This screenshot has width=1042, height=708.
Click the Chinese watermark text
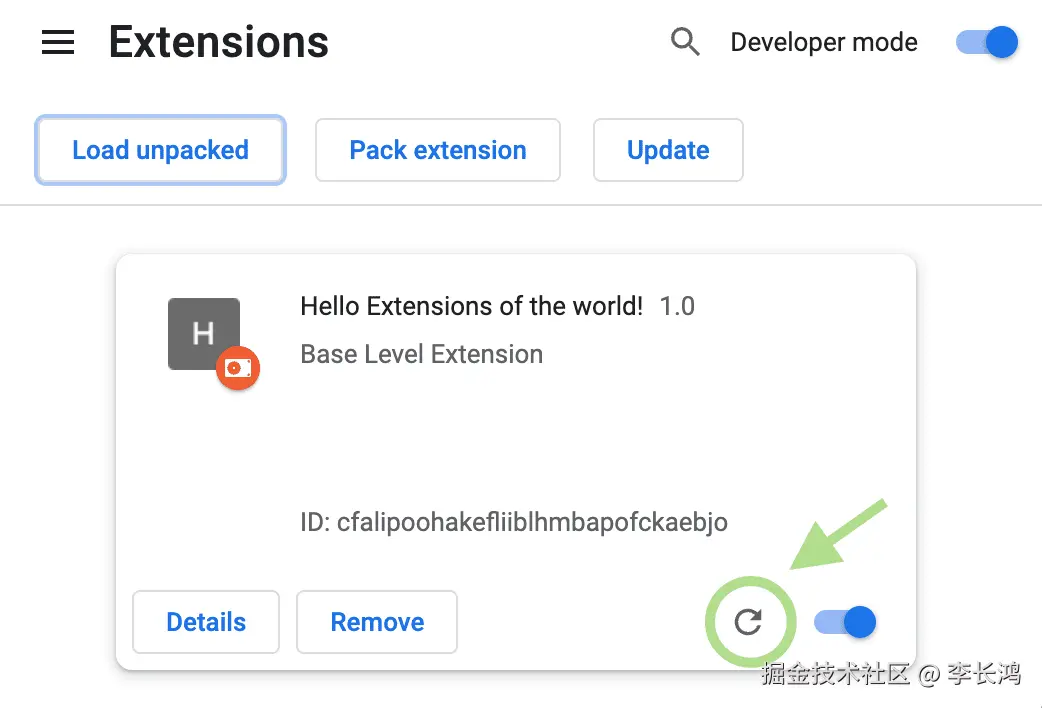(890, 674)
